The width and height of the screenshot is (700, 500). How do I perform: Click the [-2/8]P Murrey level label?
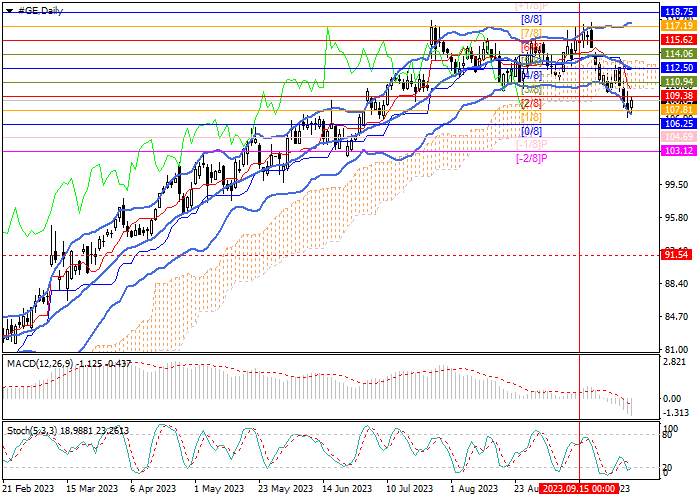(532, 158)
